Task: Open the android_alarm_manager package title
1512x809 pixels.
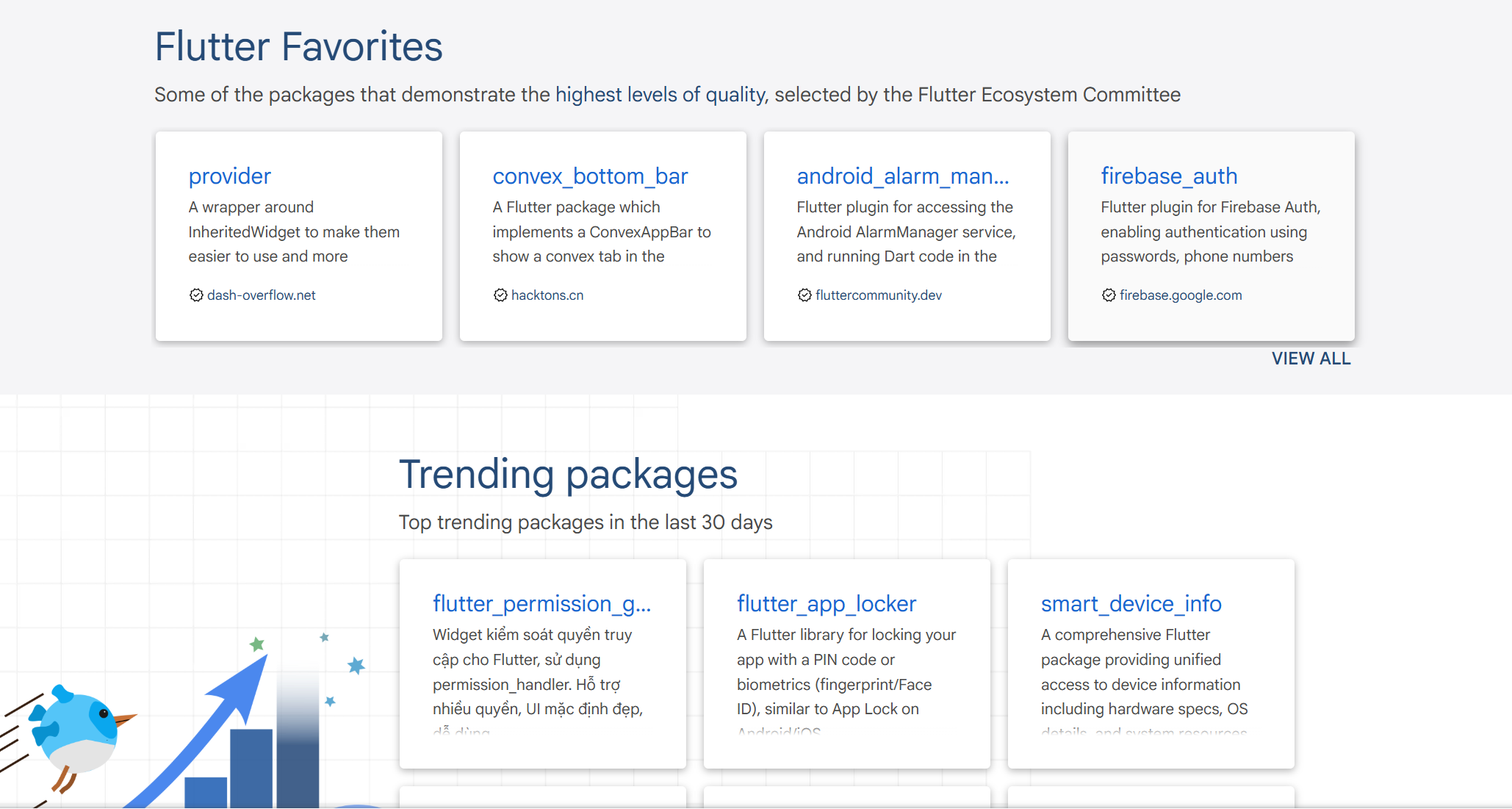Action: (x=902, y=176)
